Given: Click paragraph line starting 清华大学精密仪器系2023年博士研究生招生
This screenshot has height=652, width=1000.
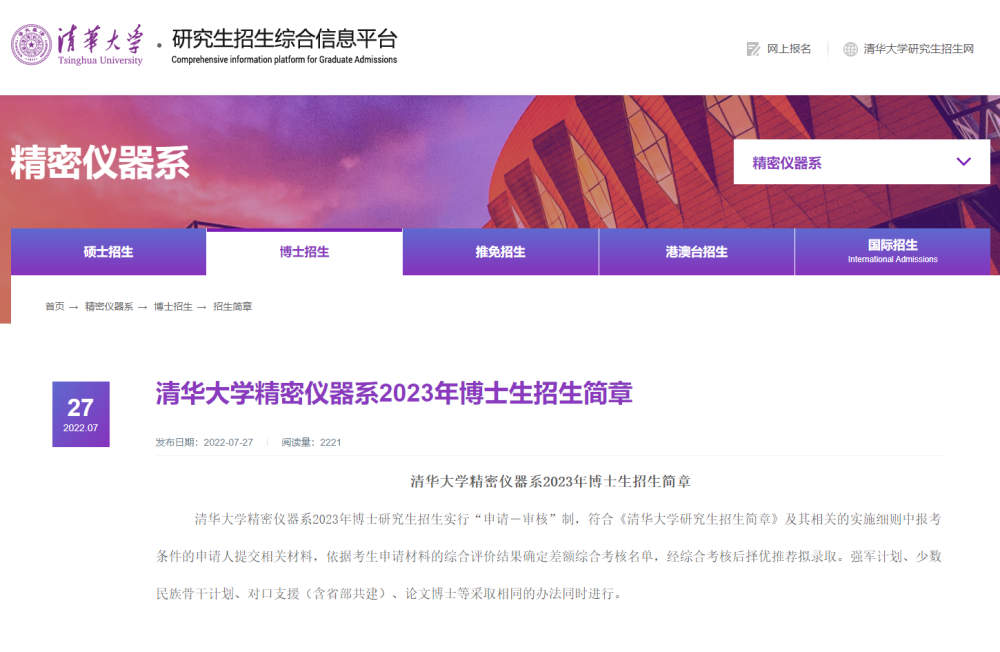Looking at the screenshot, I should pos(568,519).
